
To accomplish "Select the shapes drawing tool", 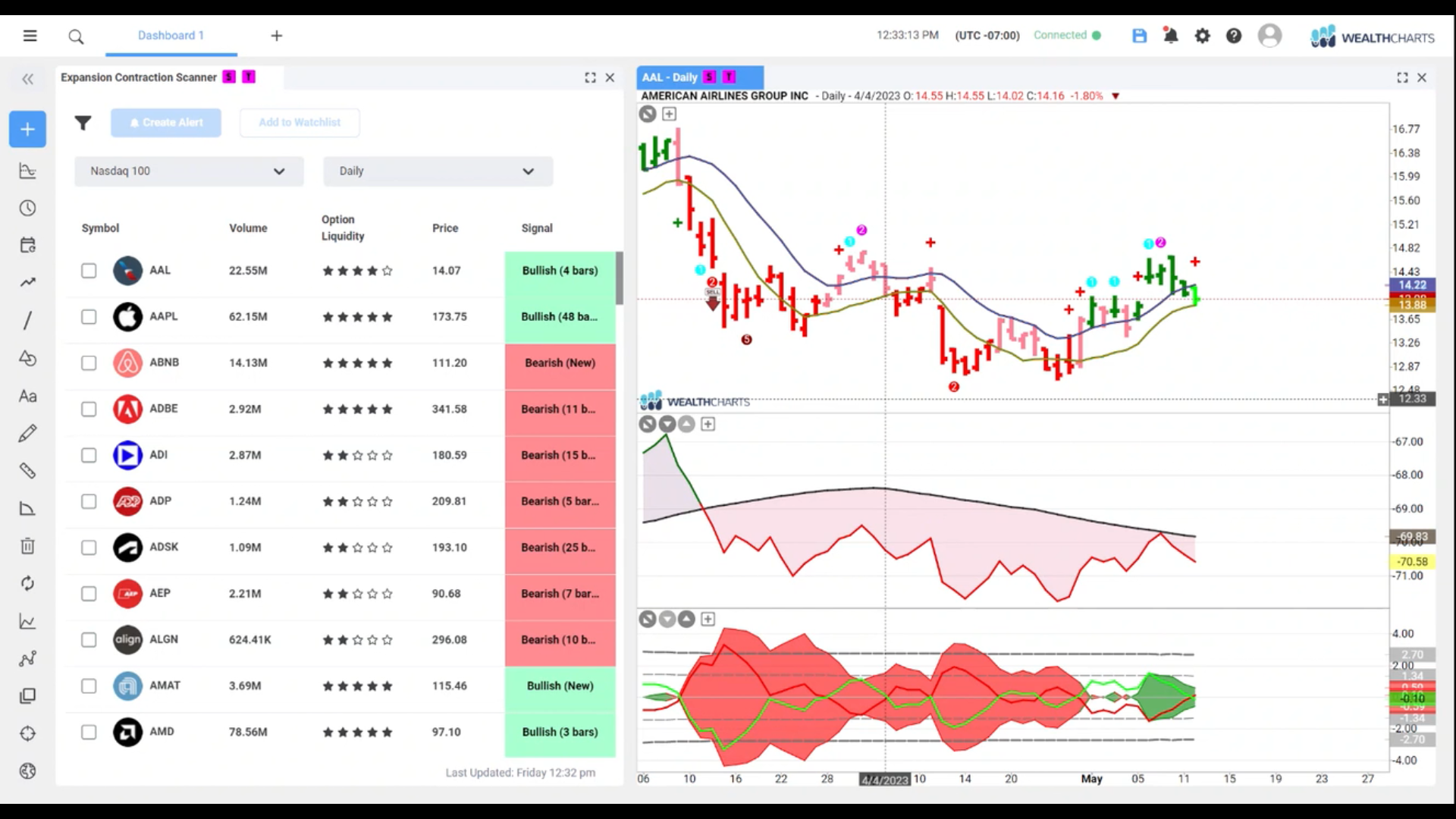I will [x=27, y=358].
